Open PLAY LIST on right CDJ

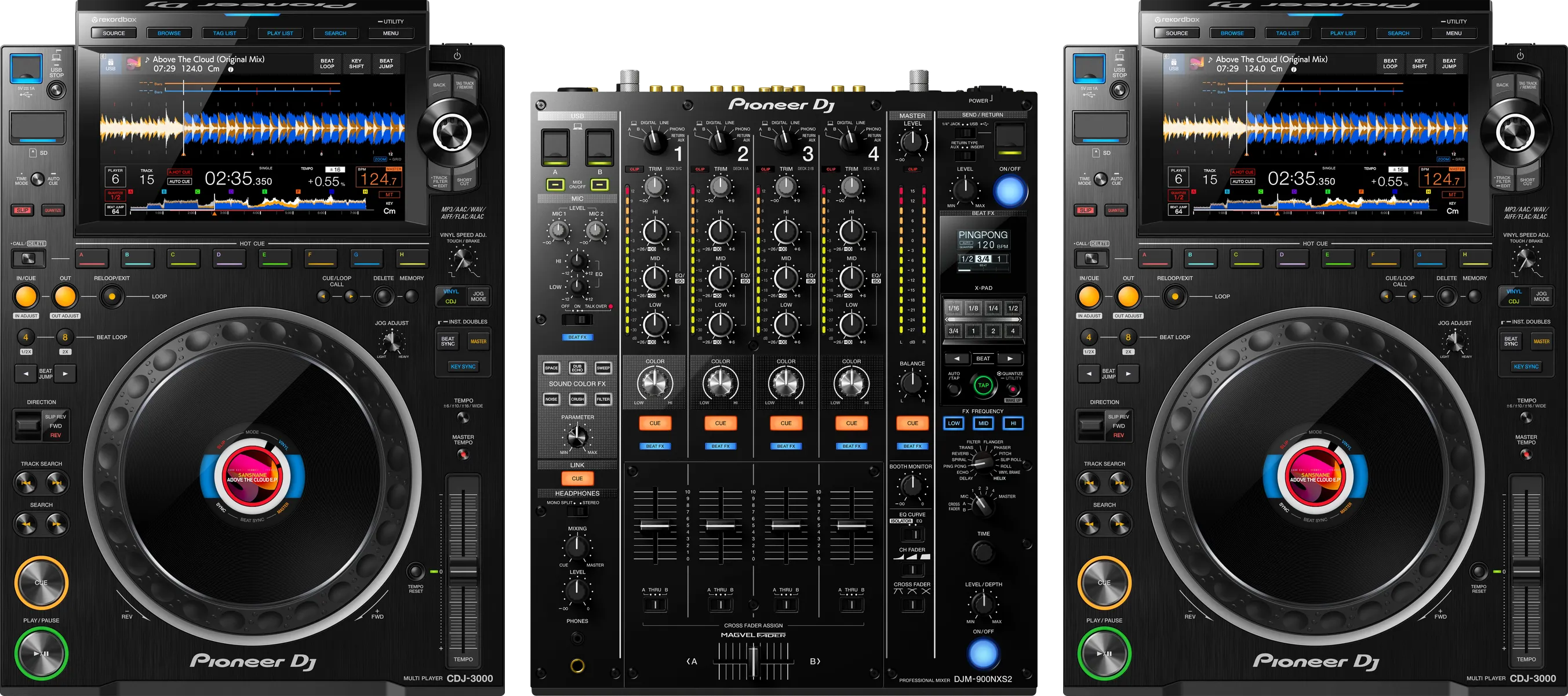tap(1343, 34)
